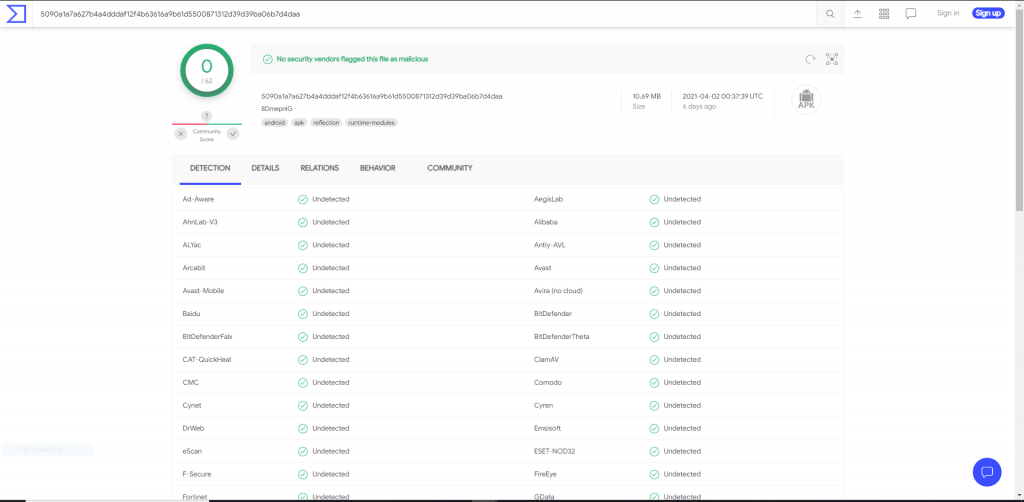The width and height of the screenshot is (1024, 502).
Task: Click the reanalyze refresh icon
Action: (810, 59)
